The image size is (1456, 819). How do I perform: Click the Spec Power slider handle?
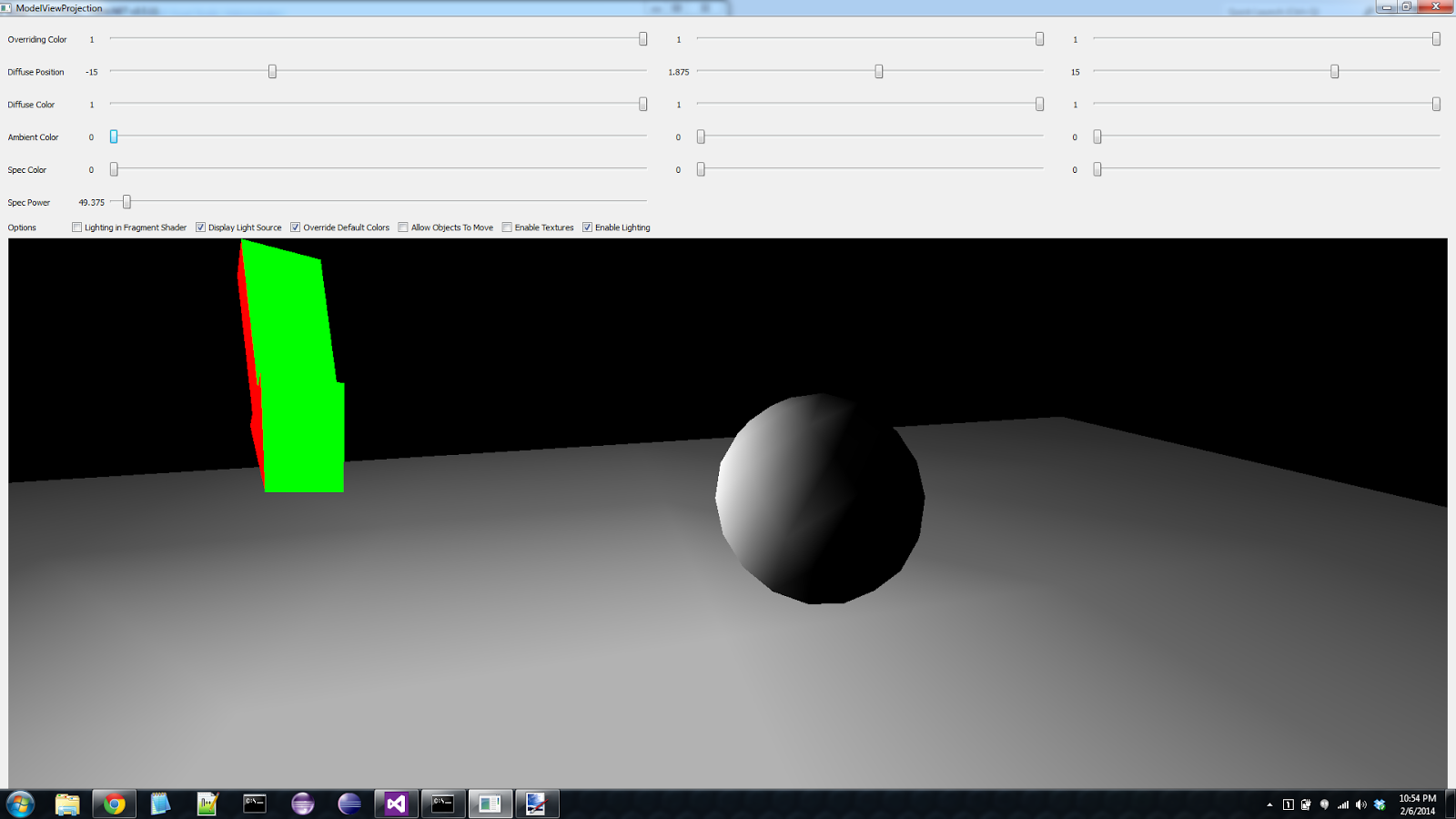(x=126, y=202)
